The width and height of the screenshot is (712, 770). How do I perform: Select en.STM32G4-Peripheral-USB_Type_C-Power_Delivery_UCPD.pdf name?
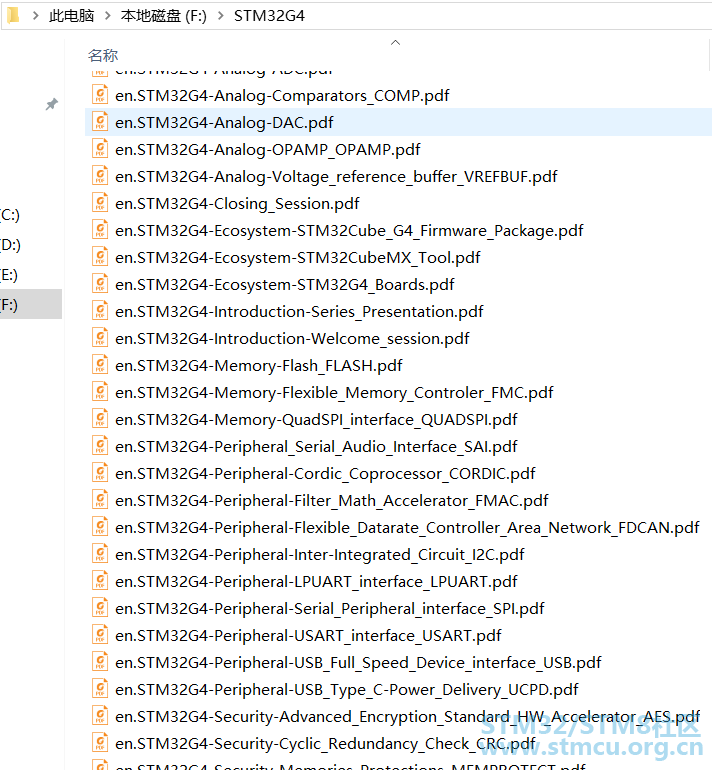click(347, 689)
